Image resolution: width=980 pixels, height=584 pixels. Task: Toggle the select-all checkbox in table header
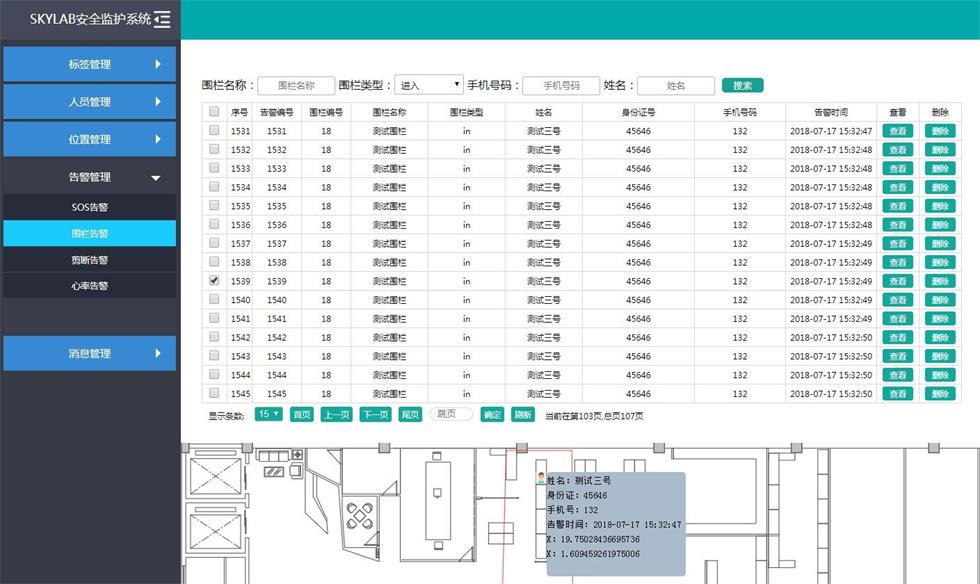[x=215, y=112]
